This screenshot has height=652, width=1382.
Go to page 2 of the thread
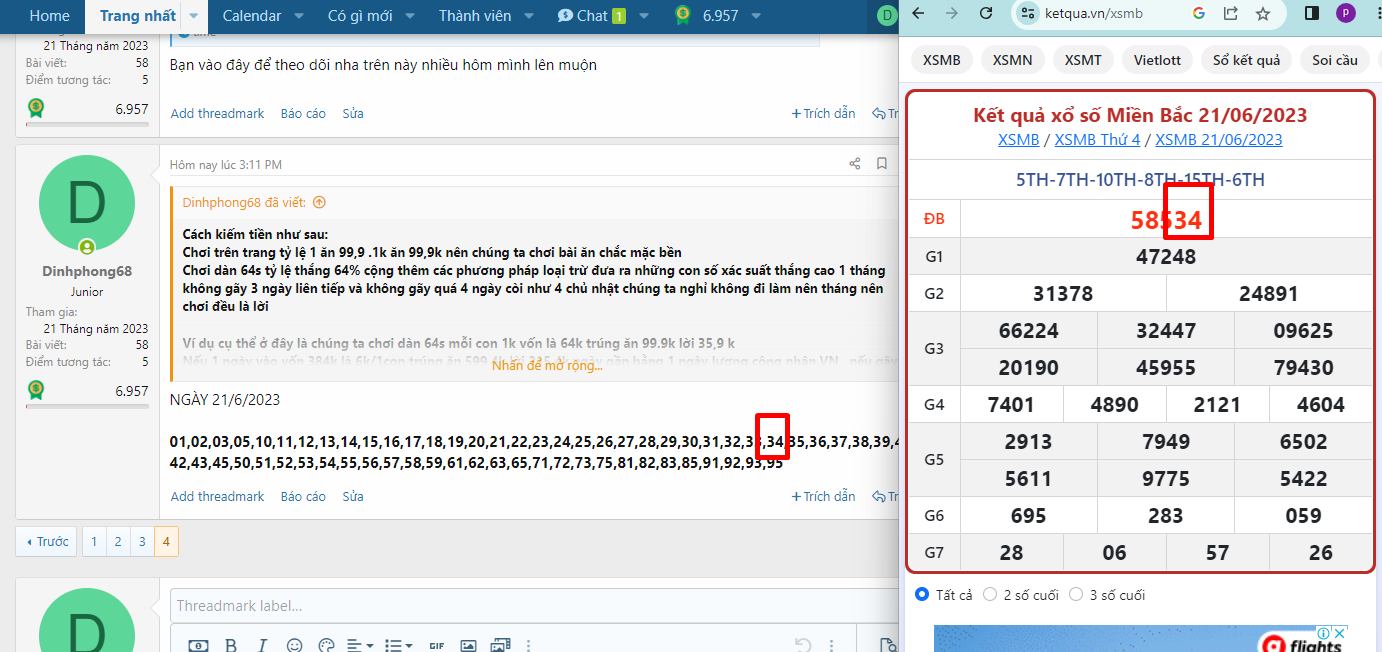click(x=118, y=541)
